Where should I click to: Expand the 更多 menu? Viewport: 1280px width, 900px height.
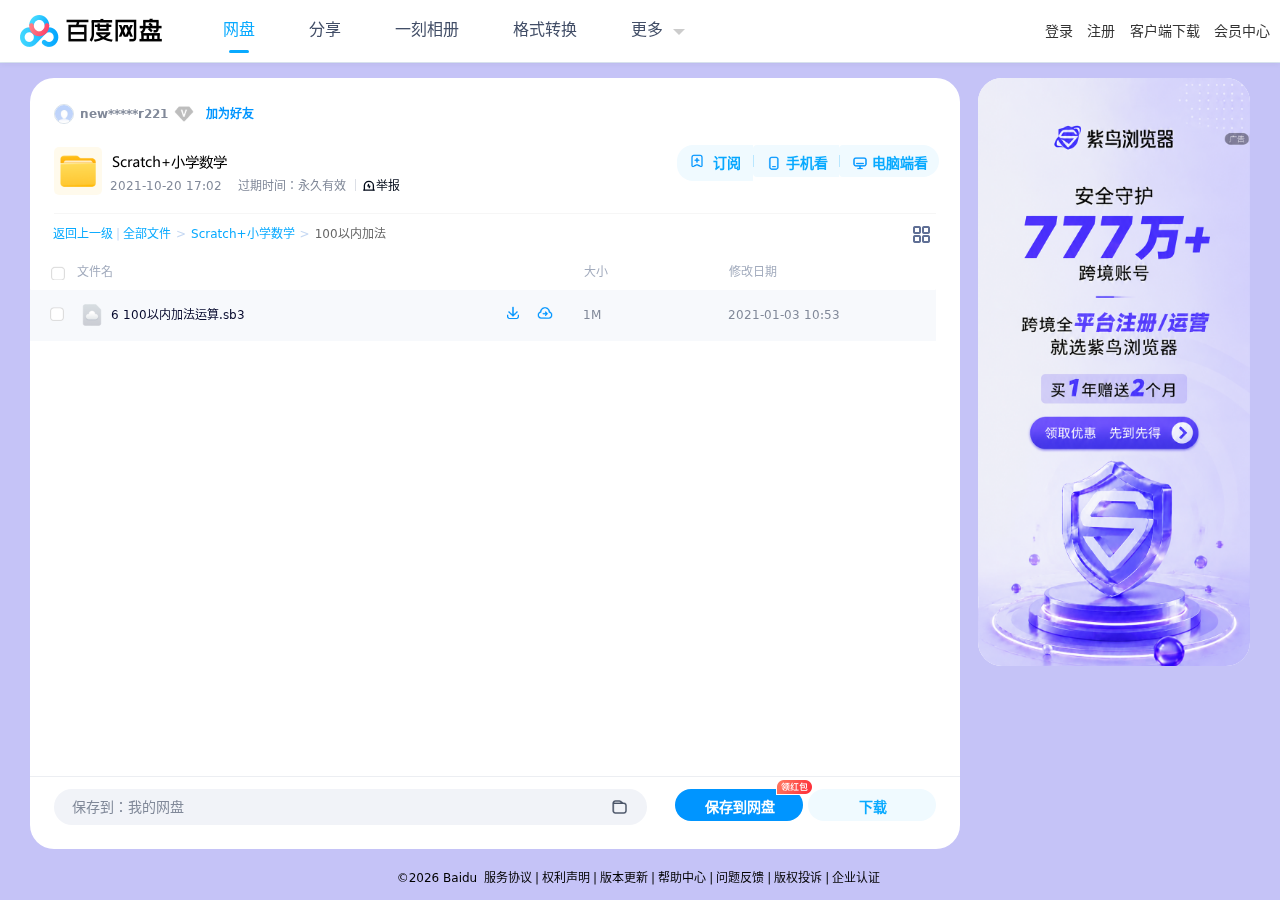tap(657, 30)
